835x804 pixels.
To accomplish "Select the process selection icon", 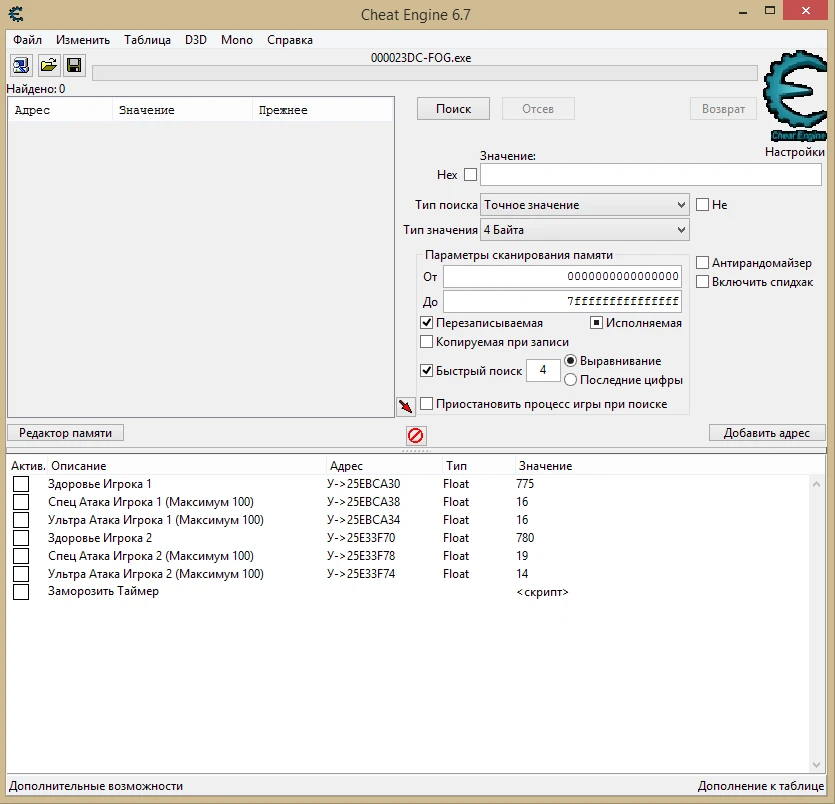I will [21, 65].
